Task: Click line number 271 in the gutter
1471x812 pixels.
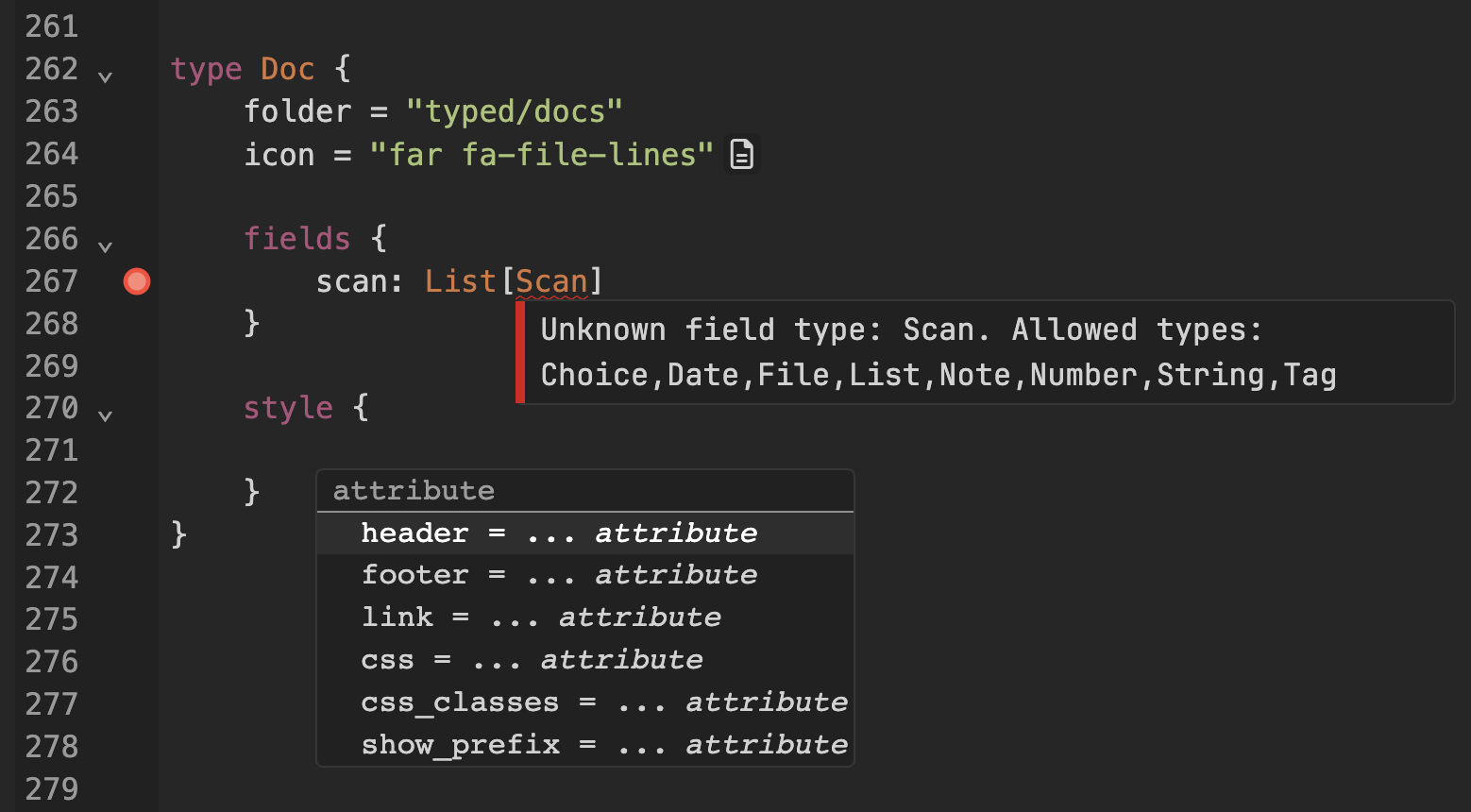Action: tap(52, 450)
